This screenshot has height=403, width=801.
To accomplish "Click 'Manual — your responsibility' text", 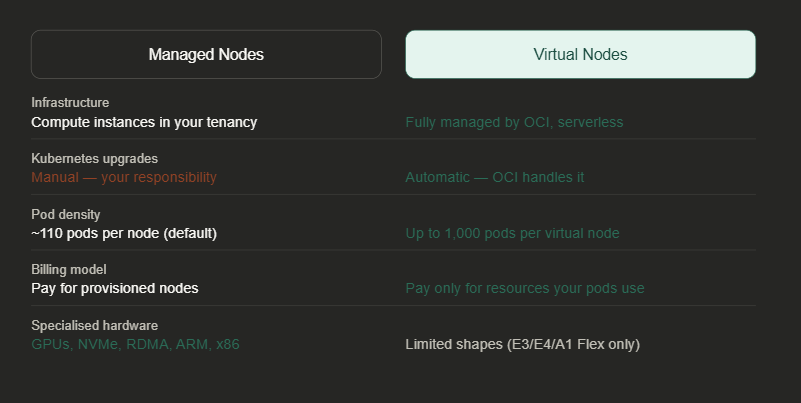I will tap(124, 177).
